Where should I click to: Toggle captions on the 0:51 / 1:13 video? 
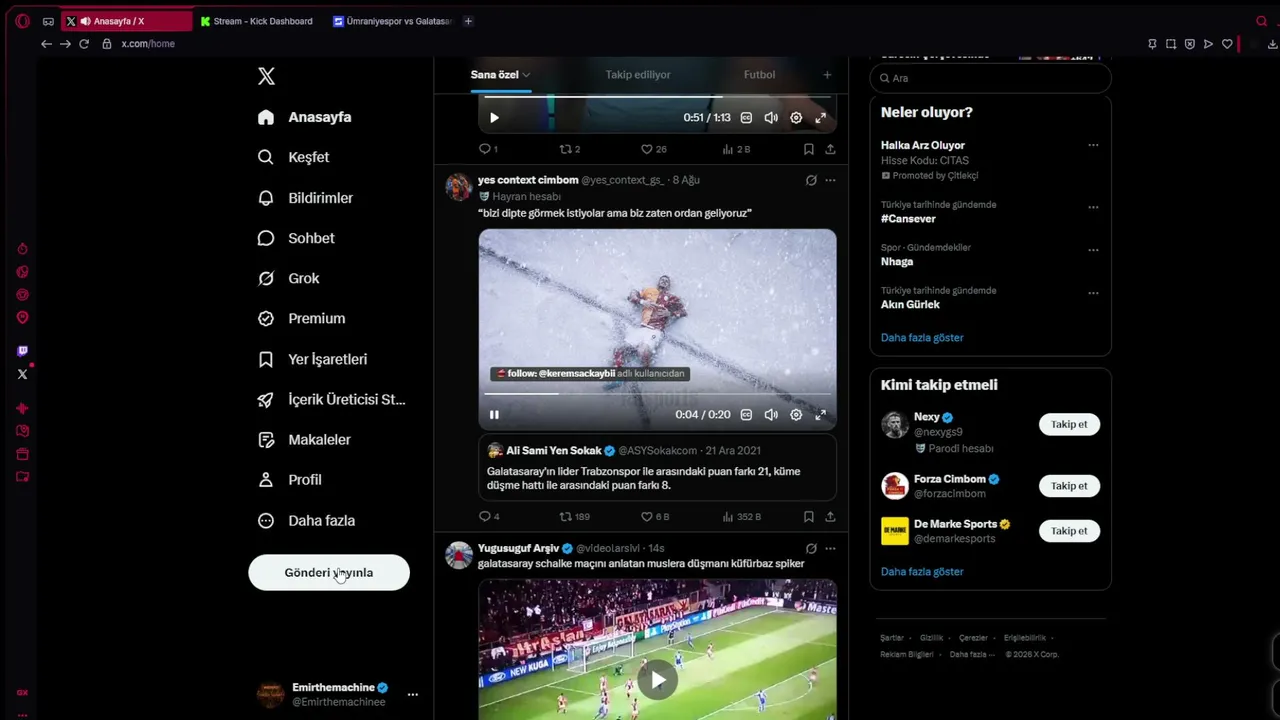pos(746,118)
